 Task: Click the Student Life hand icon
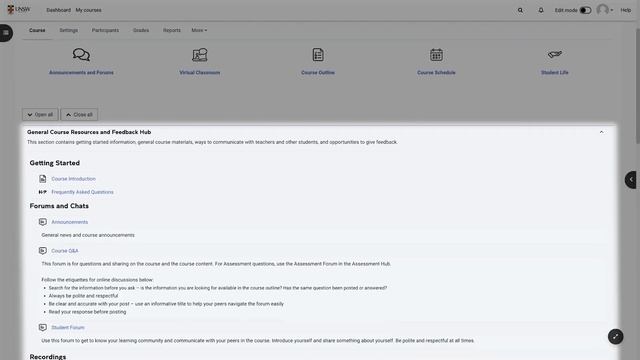coord(555,54)
